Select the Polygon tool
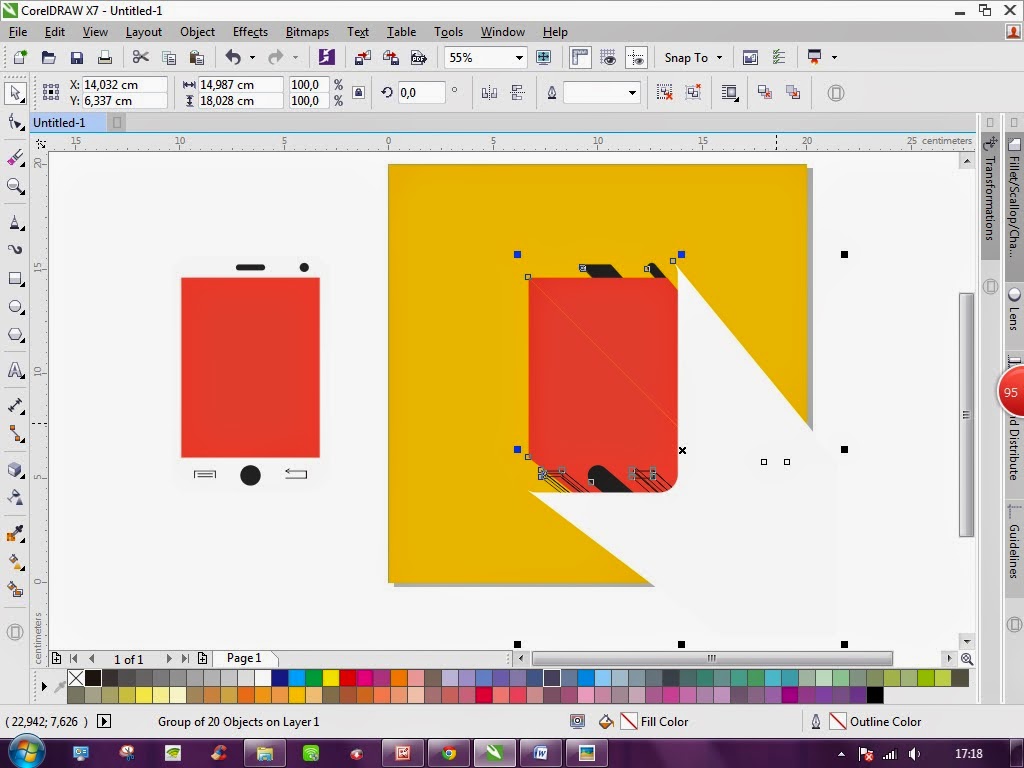Image resolution: width=1024 pixels, height=768 pixels. (x=14, y=336)
